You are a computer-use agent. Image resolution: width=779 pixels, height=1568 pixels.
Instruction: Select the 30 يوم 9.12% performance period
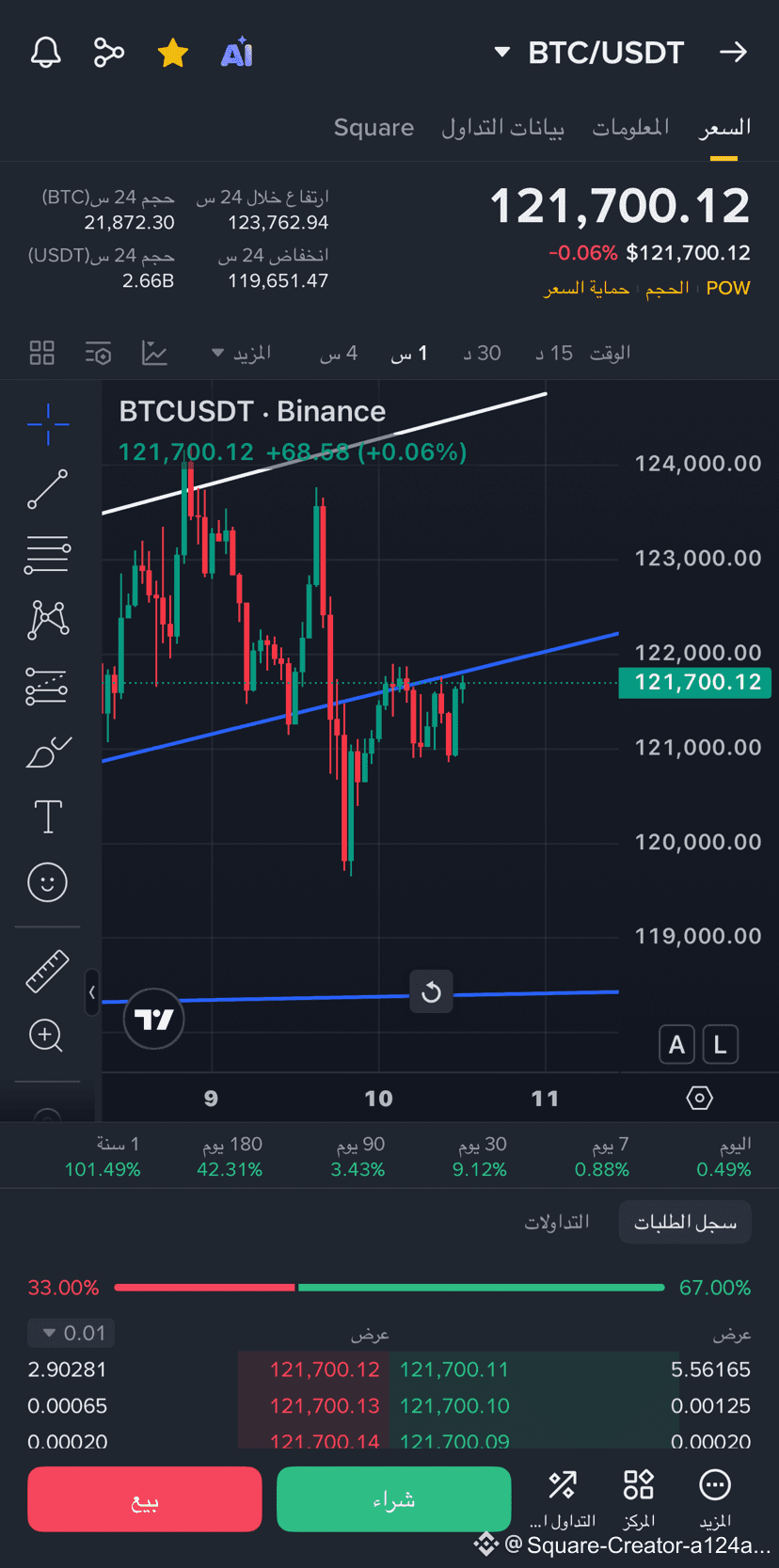click(x=480, y=1157)
